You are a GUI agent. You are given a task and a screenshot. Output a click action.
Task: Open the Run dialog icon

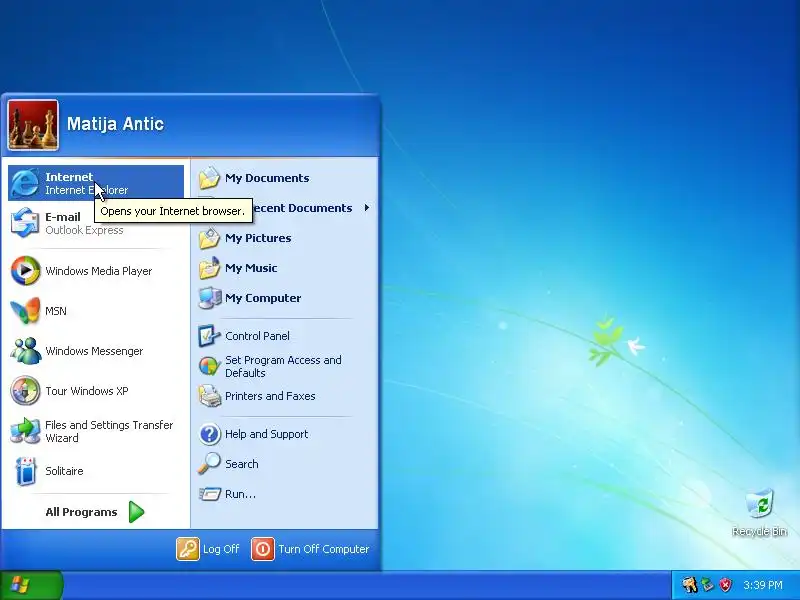click(209, 494)
